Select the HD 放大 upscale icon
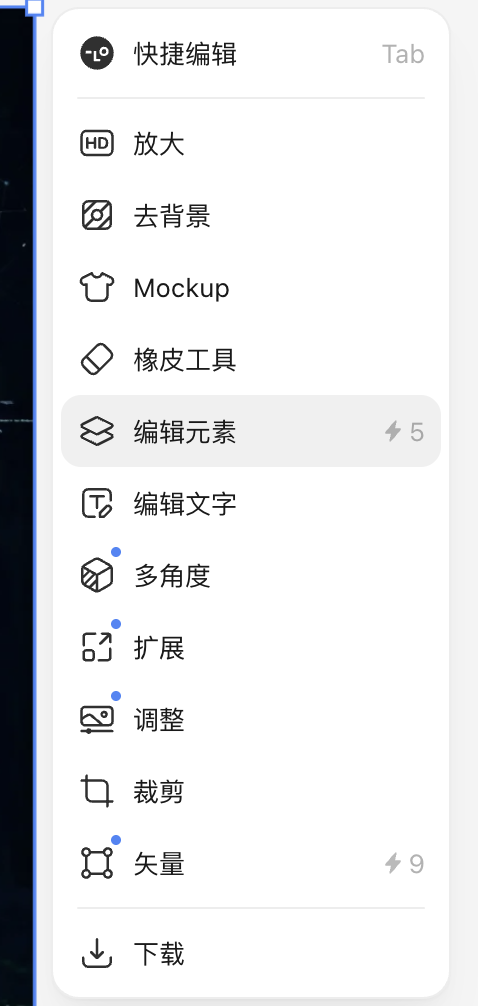Viewport: 478px width, 1006px height. tap(97, 143)
